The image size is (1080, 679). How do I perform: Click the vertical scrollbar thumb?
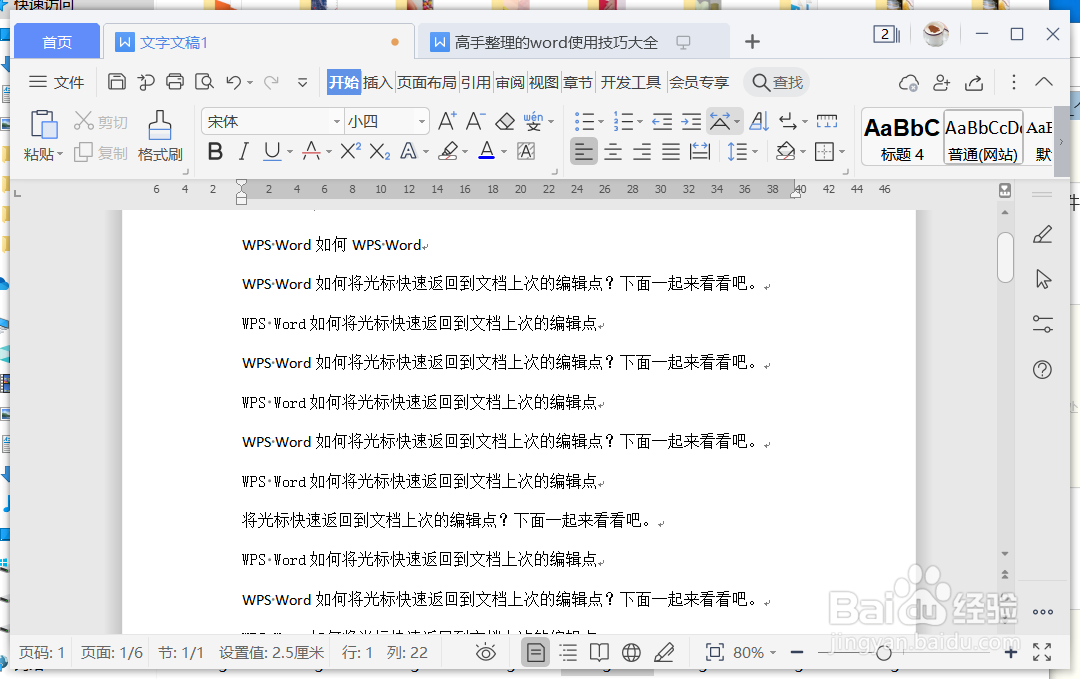(x=1005, y=257)
